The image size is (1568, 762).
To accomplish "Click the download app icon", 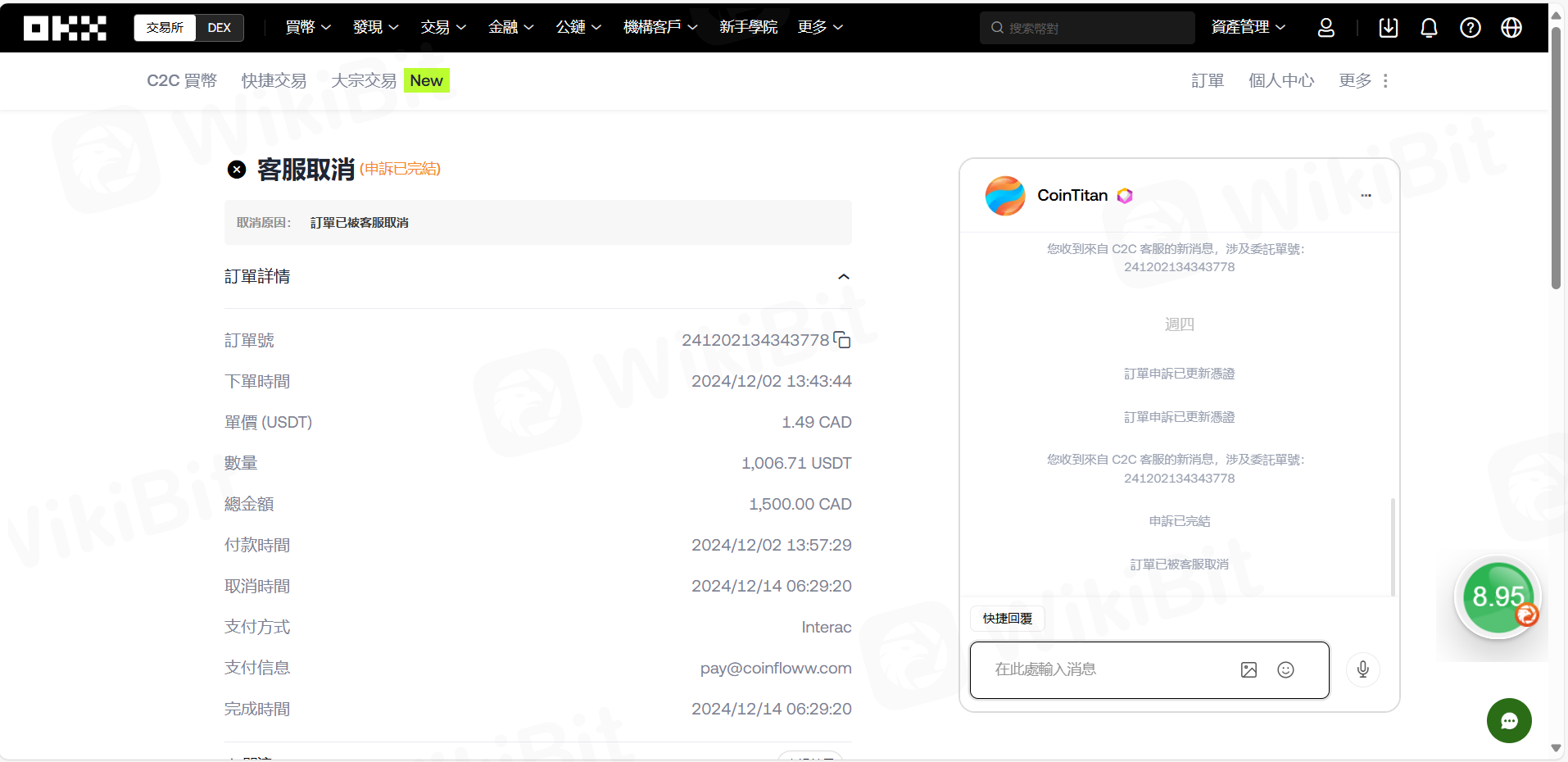I will coord(1389,28).
